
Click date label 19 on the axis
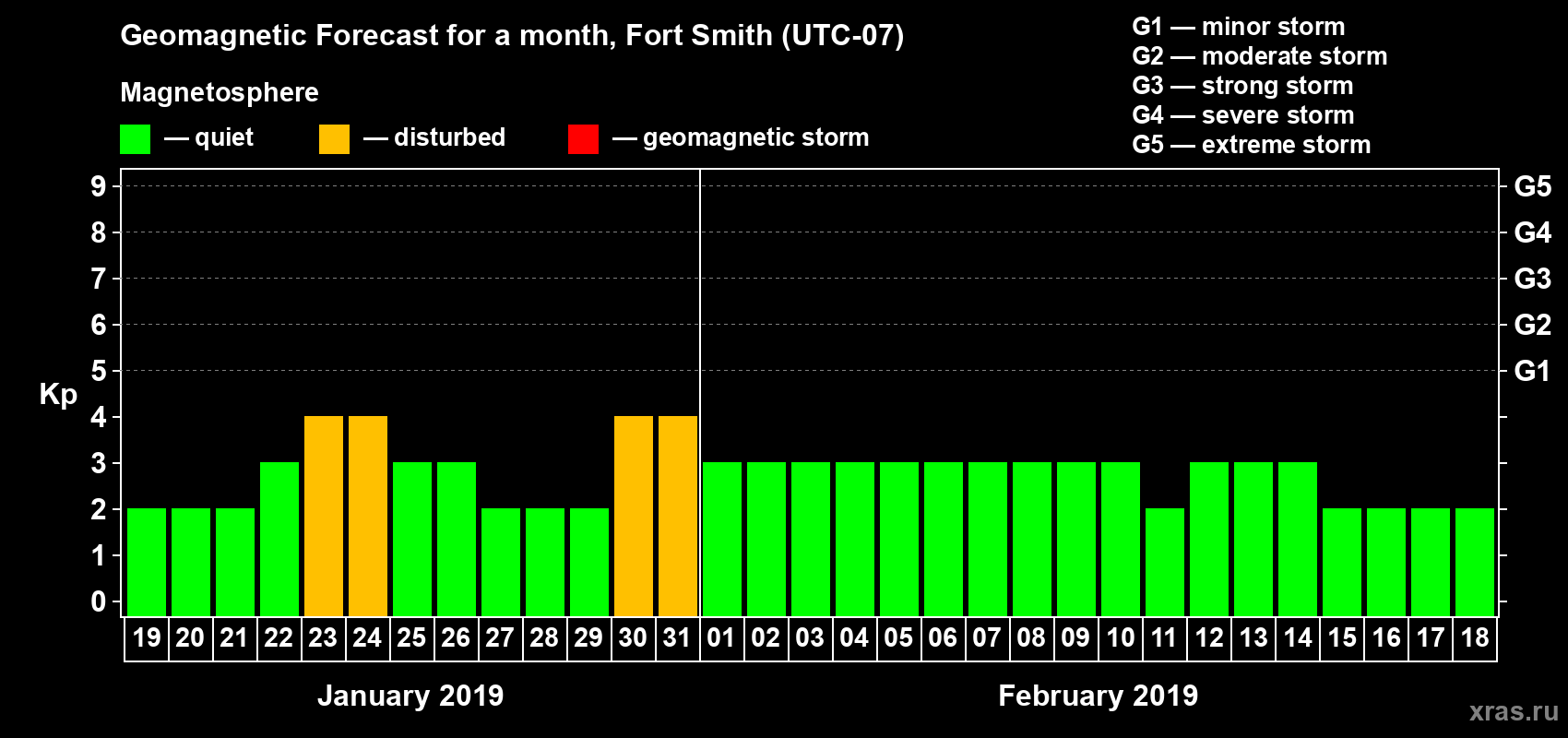point(147,637)
